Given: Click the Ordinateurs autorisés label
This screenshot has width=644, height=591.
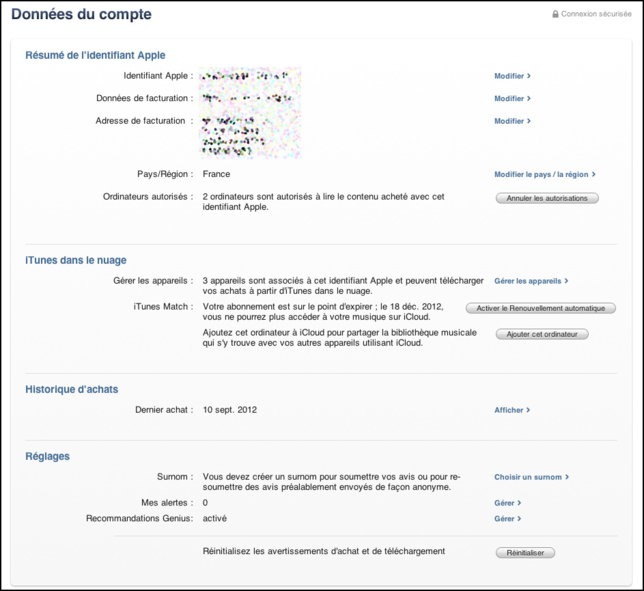Looking at the screenshot, I should tap(148, 197).
